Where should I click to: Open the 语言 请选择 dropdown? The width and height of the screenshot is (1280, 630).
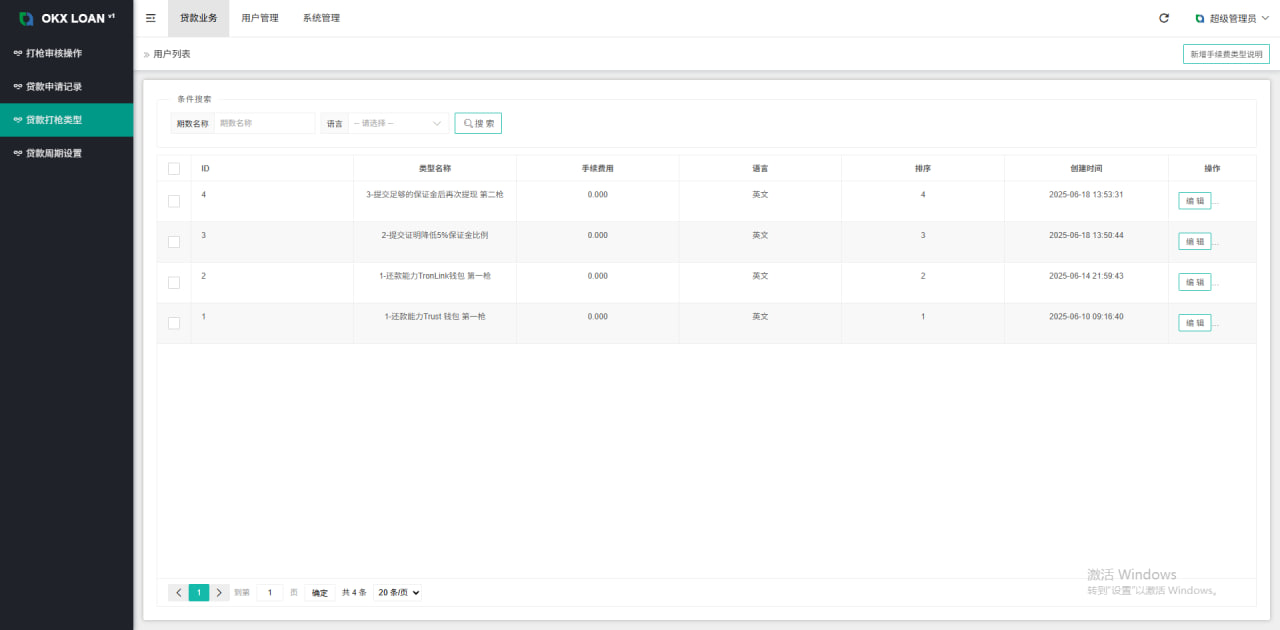pyautogui.click(x=398, y=123)
